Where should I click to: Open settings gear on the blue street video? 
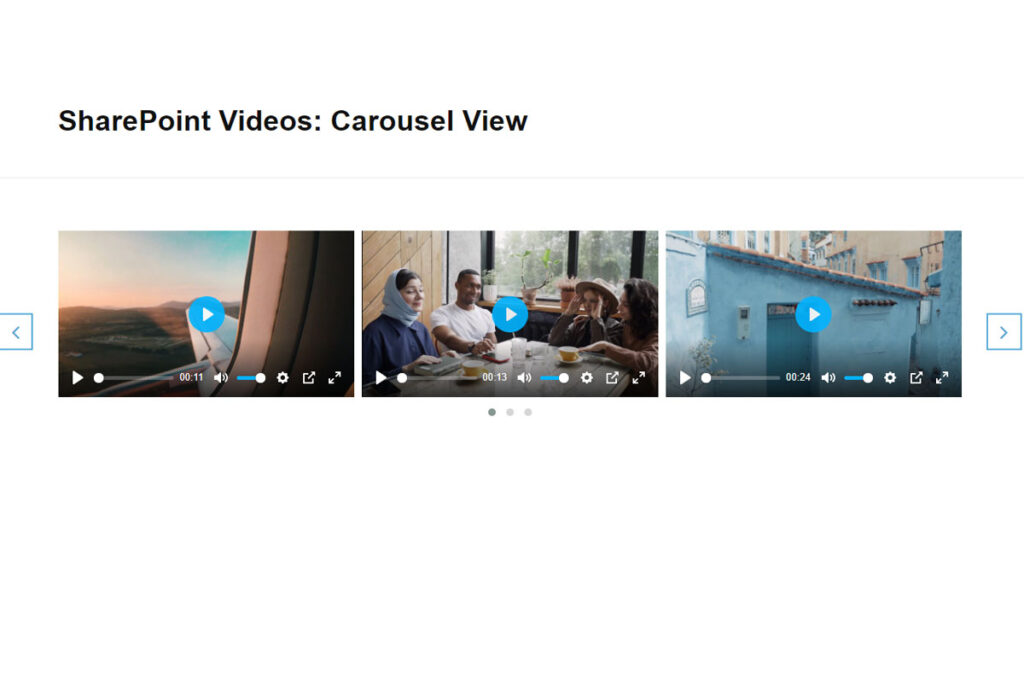889,377
